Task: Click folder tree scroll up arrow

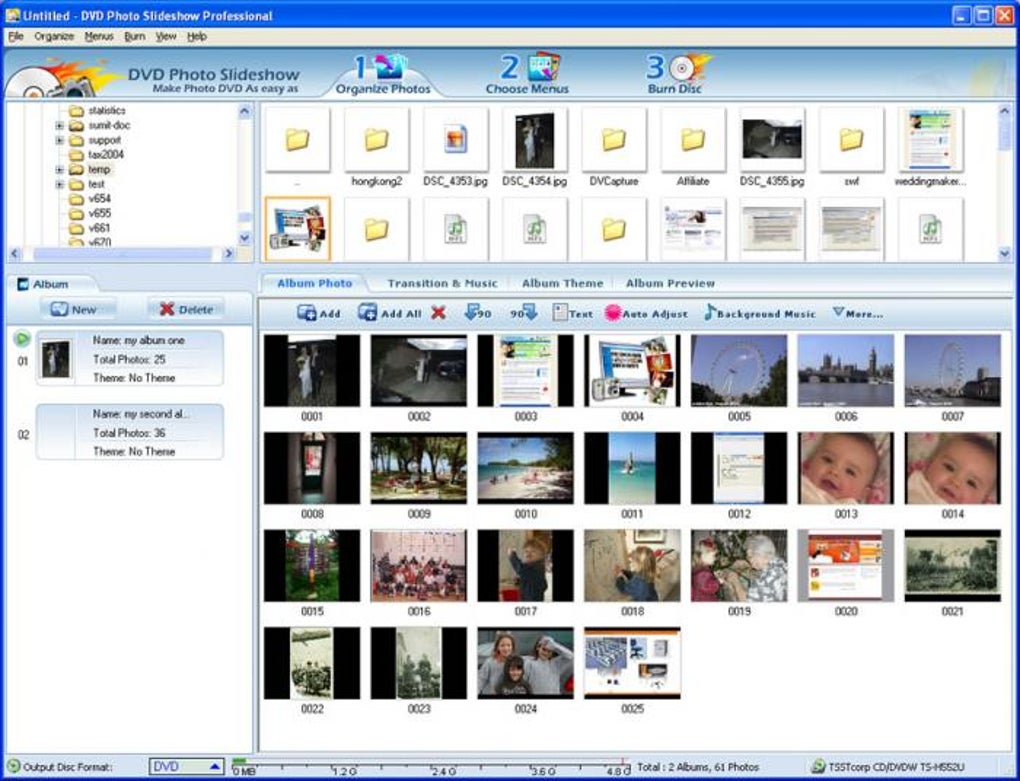Action: click(x=245, y=111)
